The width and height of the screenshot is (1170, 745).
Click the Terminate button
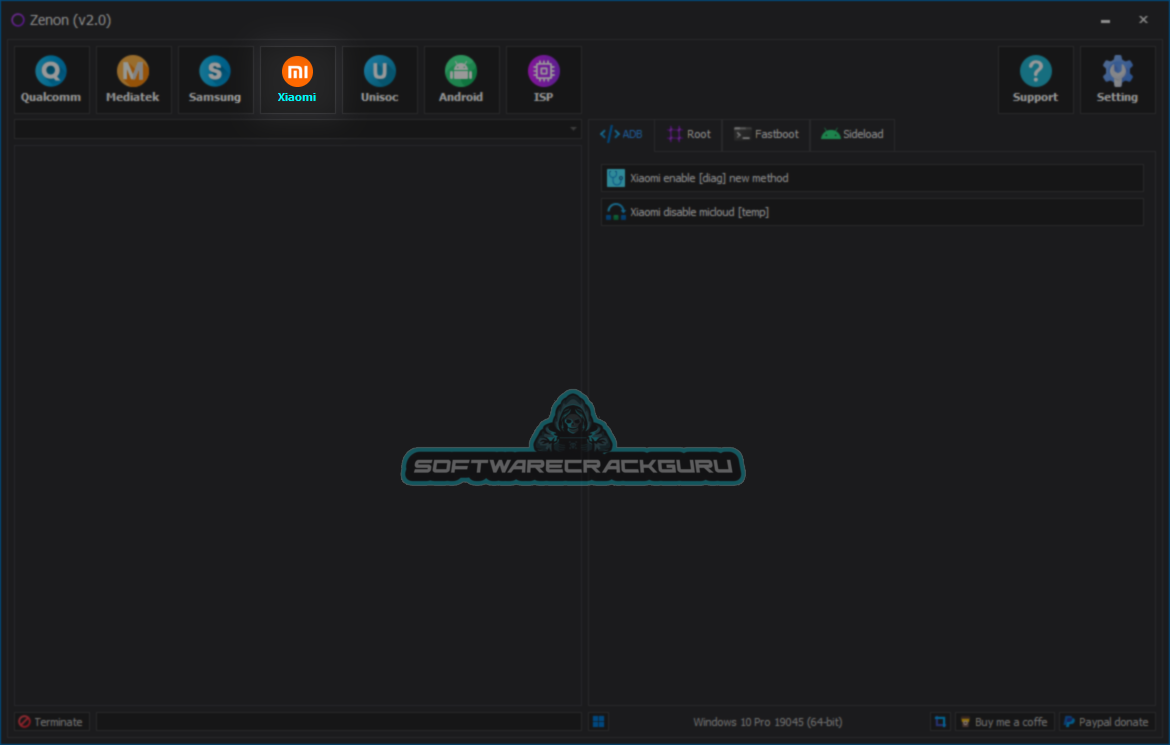pyautogui.click(x=51, y=722)
